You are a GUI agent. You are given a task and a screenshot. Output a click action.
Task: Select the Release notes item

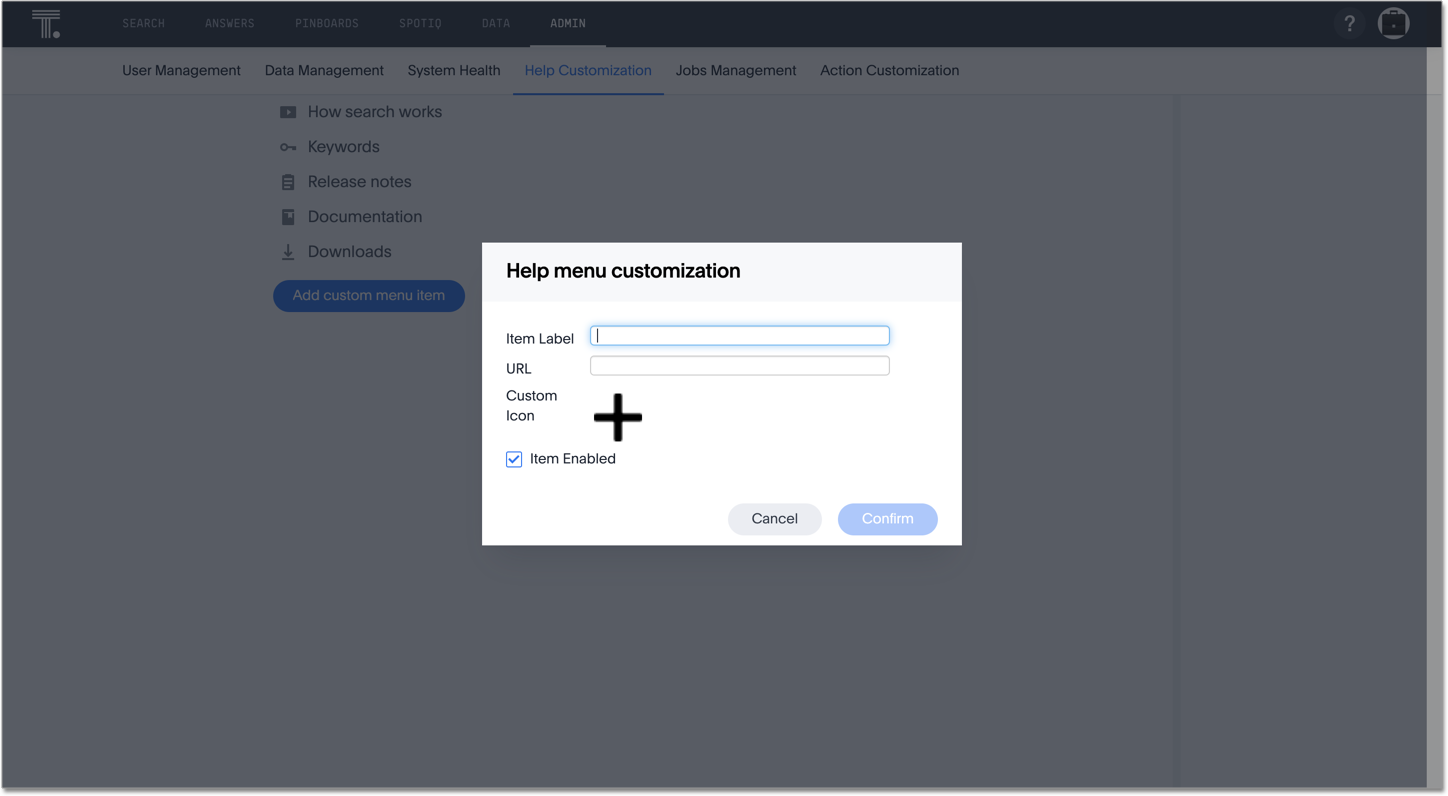coord(360,182)
